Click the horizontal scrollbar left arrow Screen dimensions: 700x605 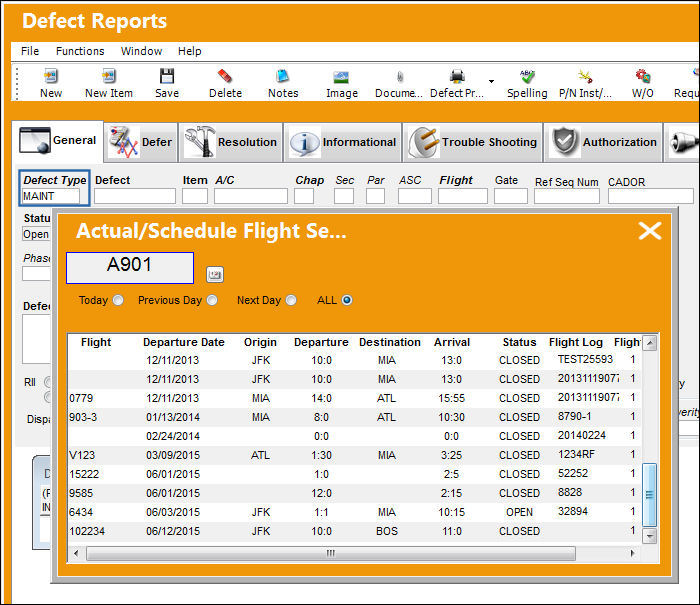click(x=76, y=553)
